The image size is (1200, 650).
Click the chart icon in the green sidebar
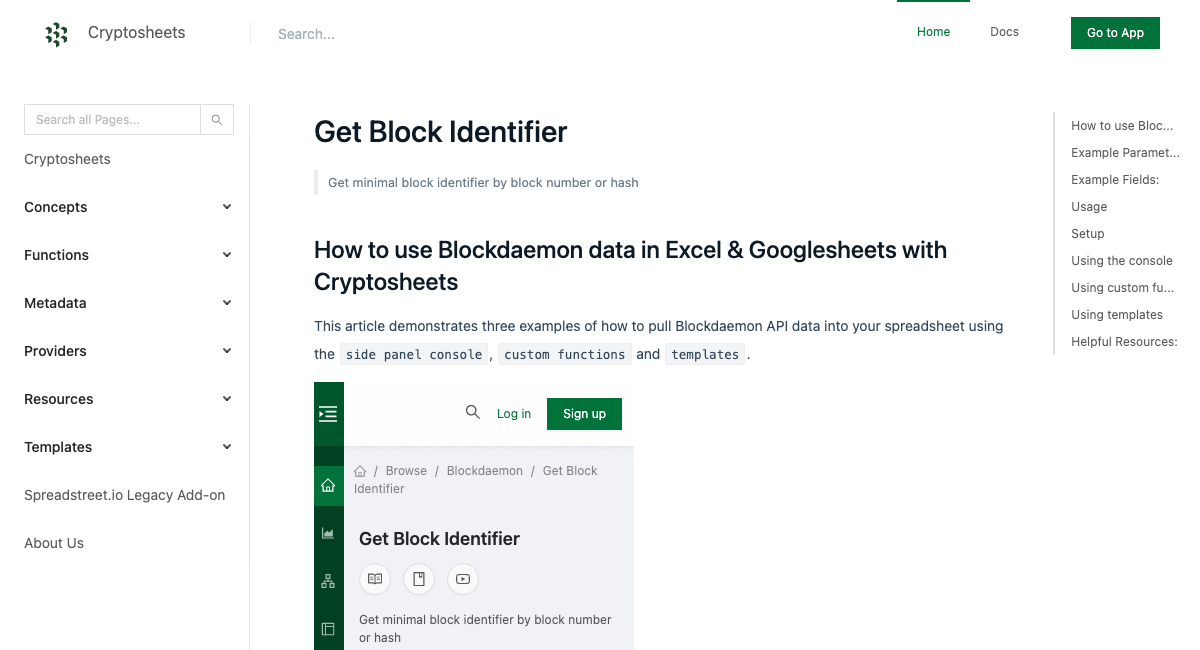coord(328,533)
